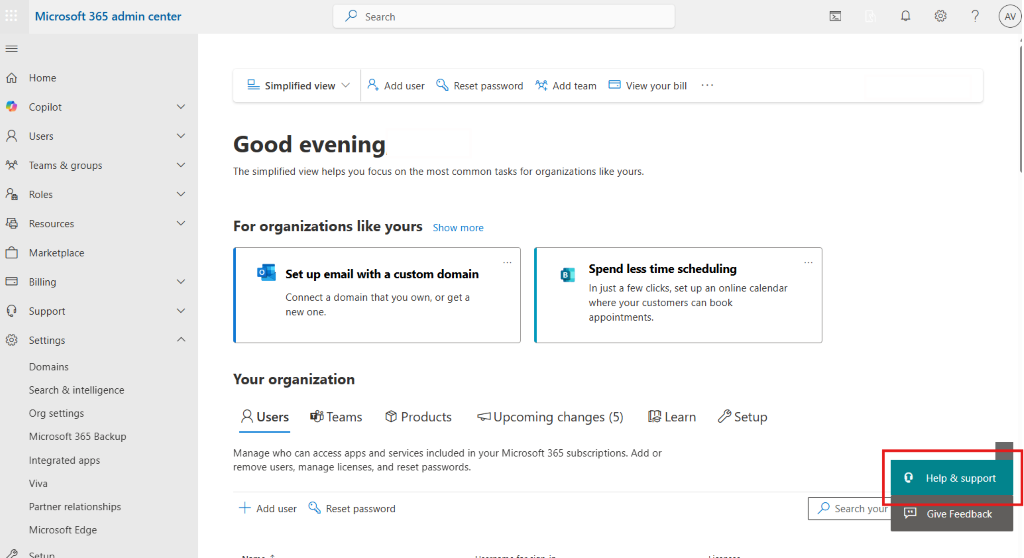Click Reset password below the Users tab
This screenshot has height=558, width=1024.
pos(351,508)
